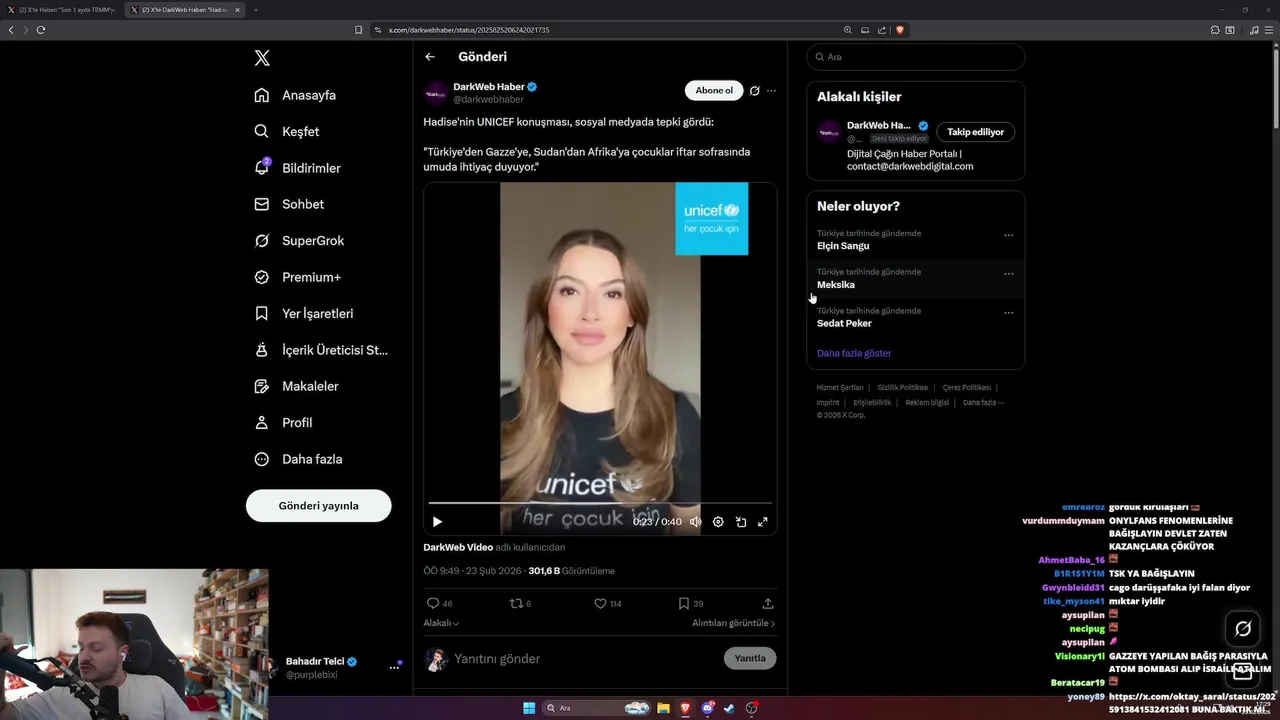Open Steam from taskbar

tap(729, 708)
